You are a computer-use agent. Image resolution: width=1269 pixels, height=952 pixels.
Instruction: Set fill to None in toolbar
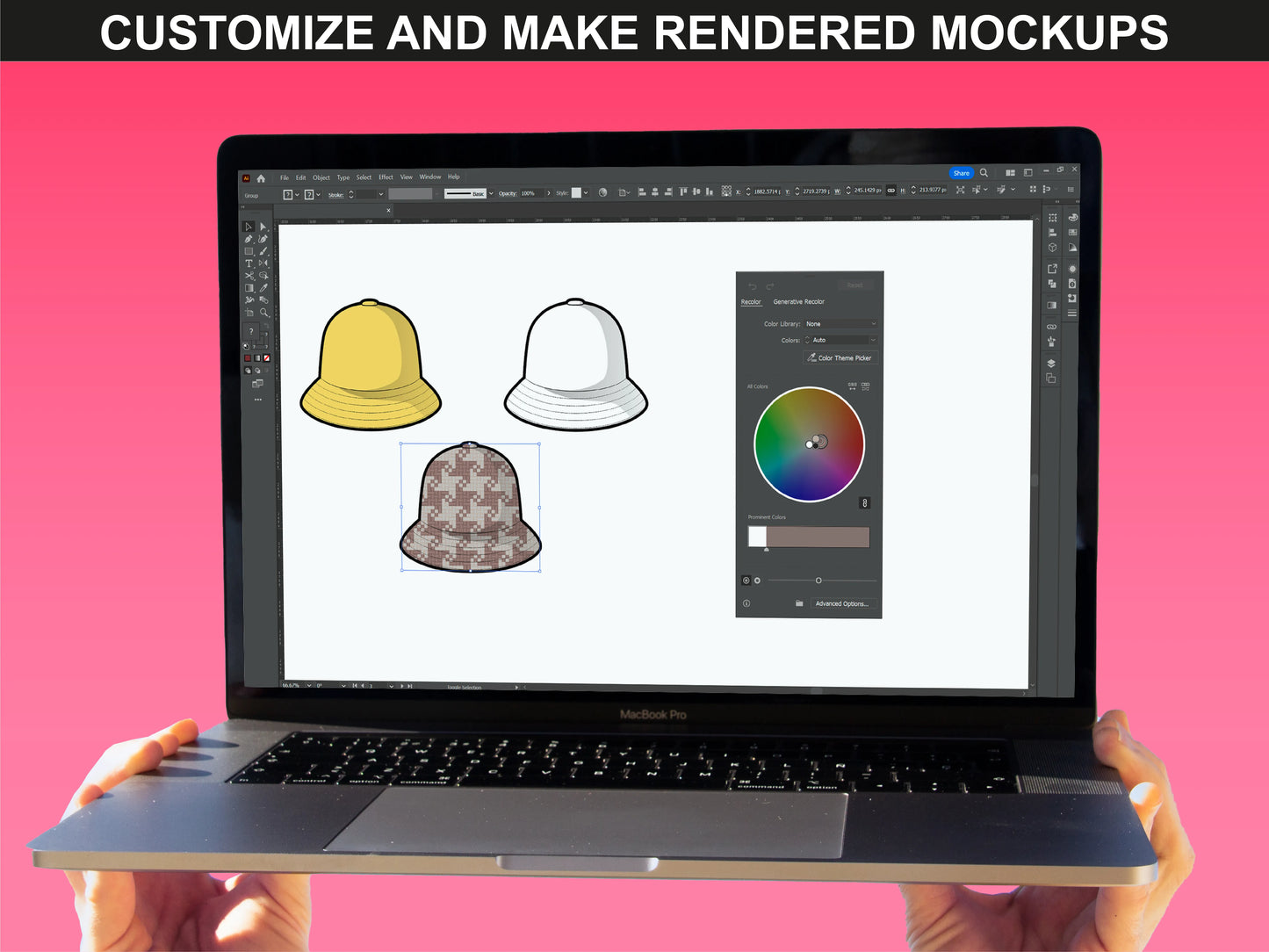click(267, 358)
